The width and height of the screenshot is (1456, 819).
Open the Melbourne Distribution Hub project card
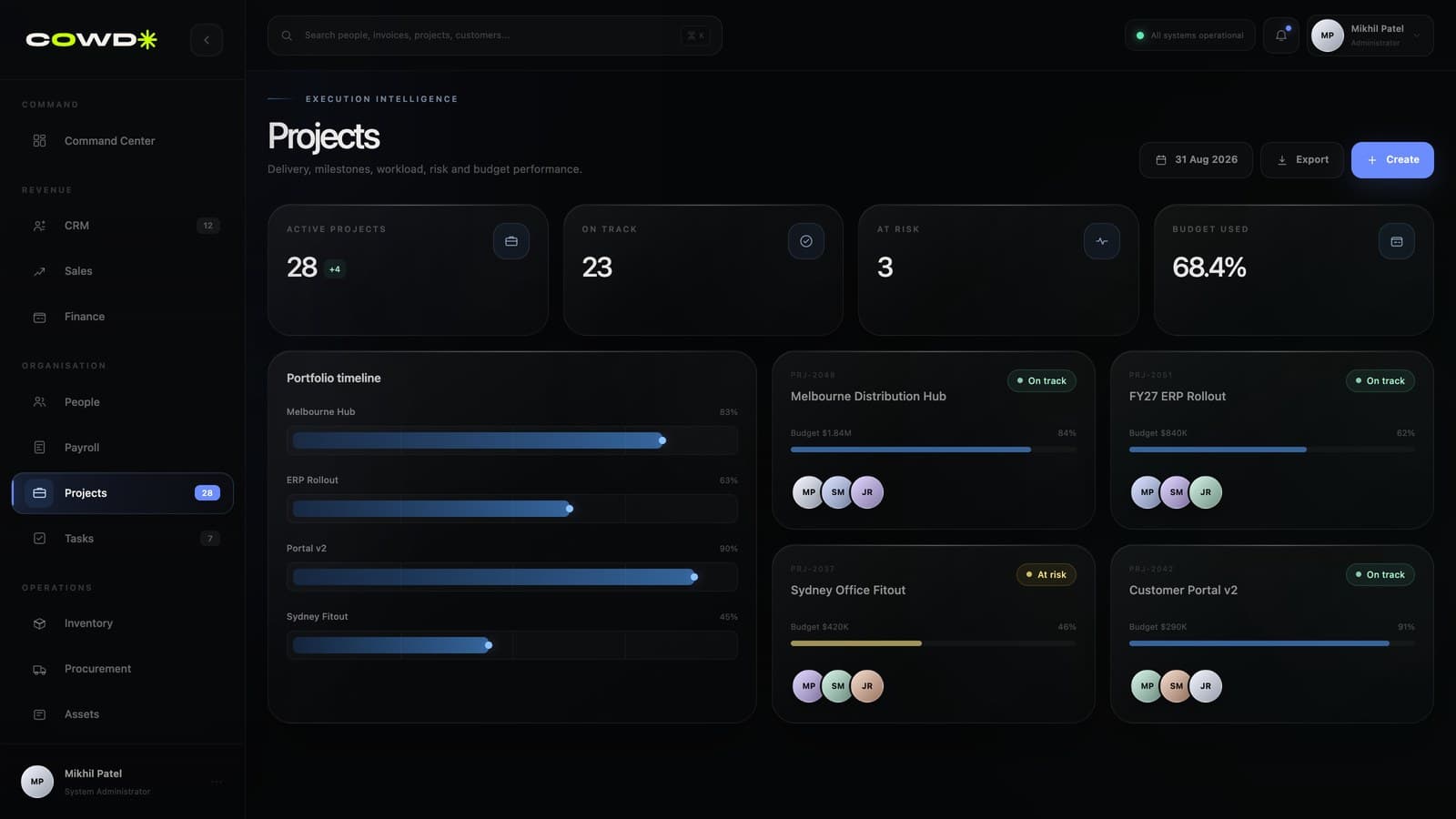click(x=934, y=440)
